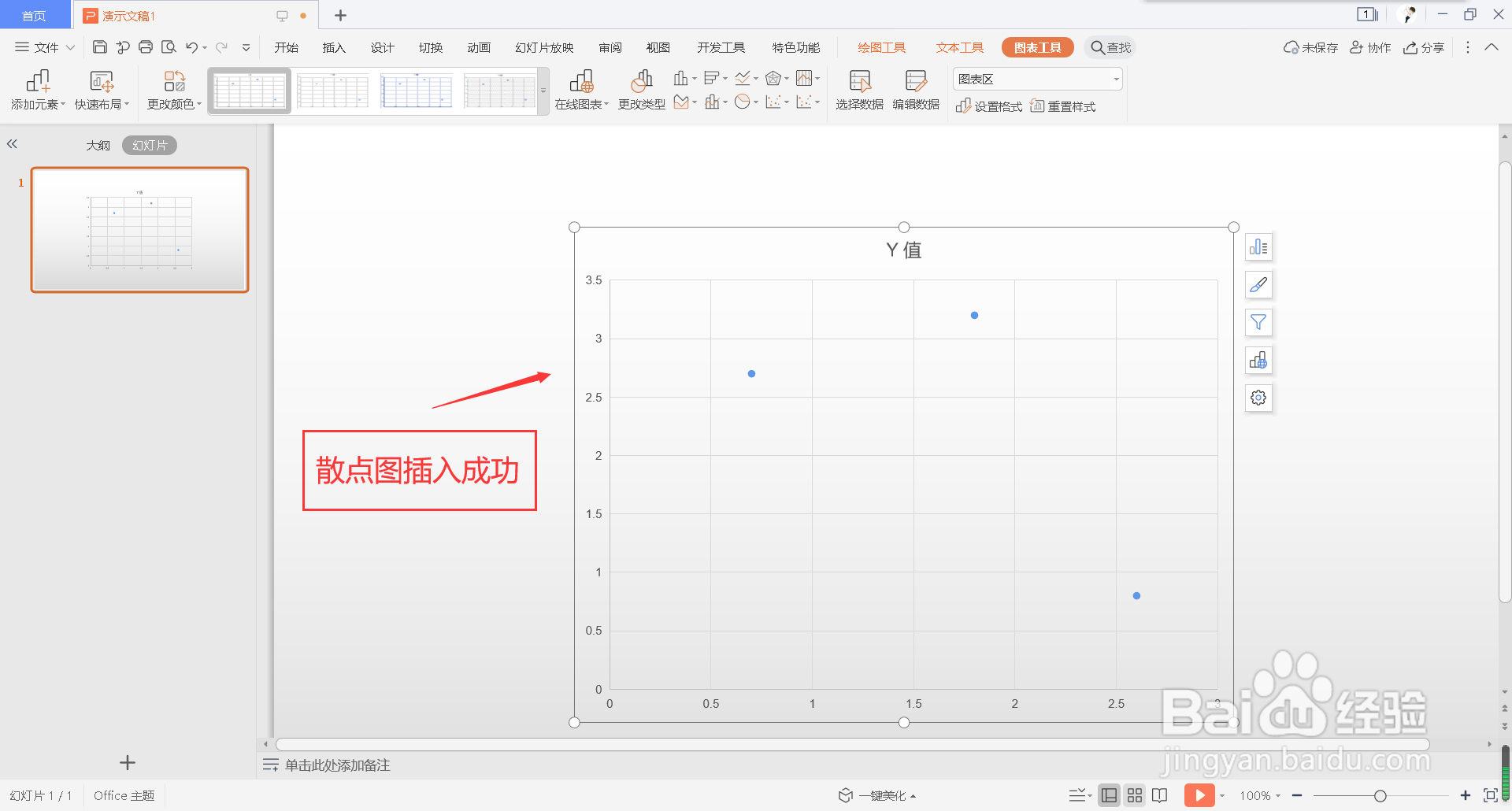Click 分享 share button
Image resolution: width=1512 pixels, height=811 pixels.
[1424, 47]
